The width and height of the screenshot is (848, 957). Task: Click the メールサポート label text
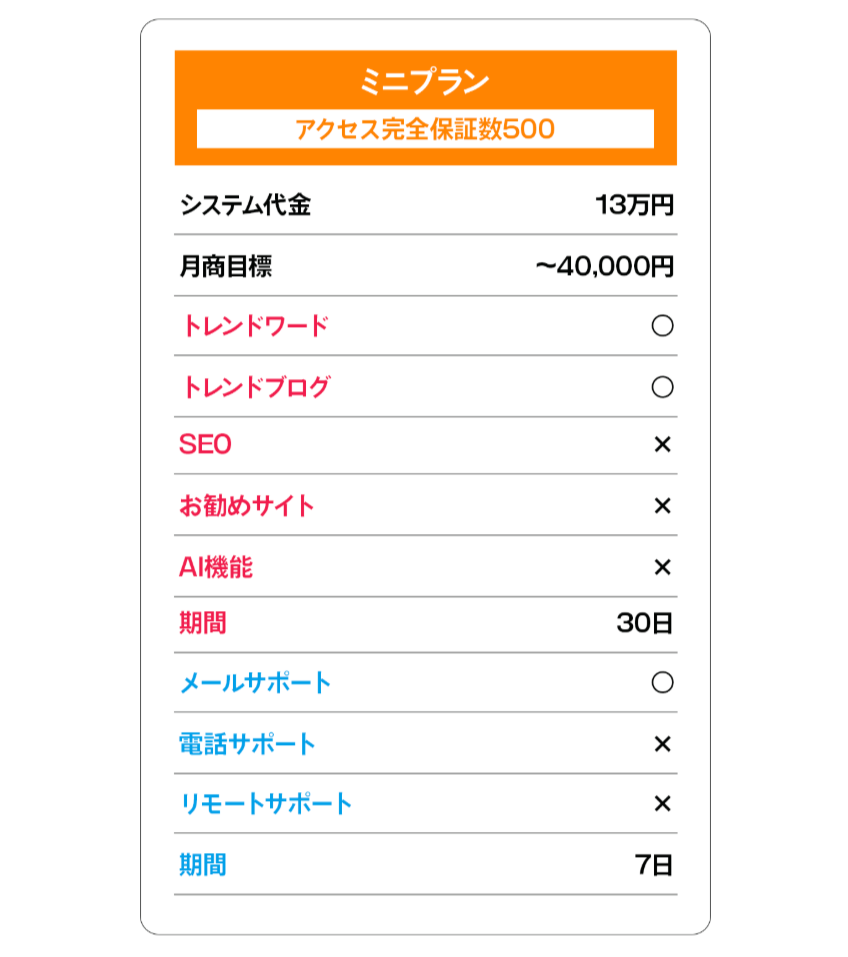(x=255, y=682)
